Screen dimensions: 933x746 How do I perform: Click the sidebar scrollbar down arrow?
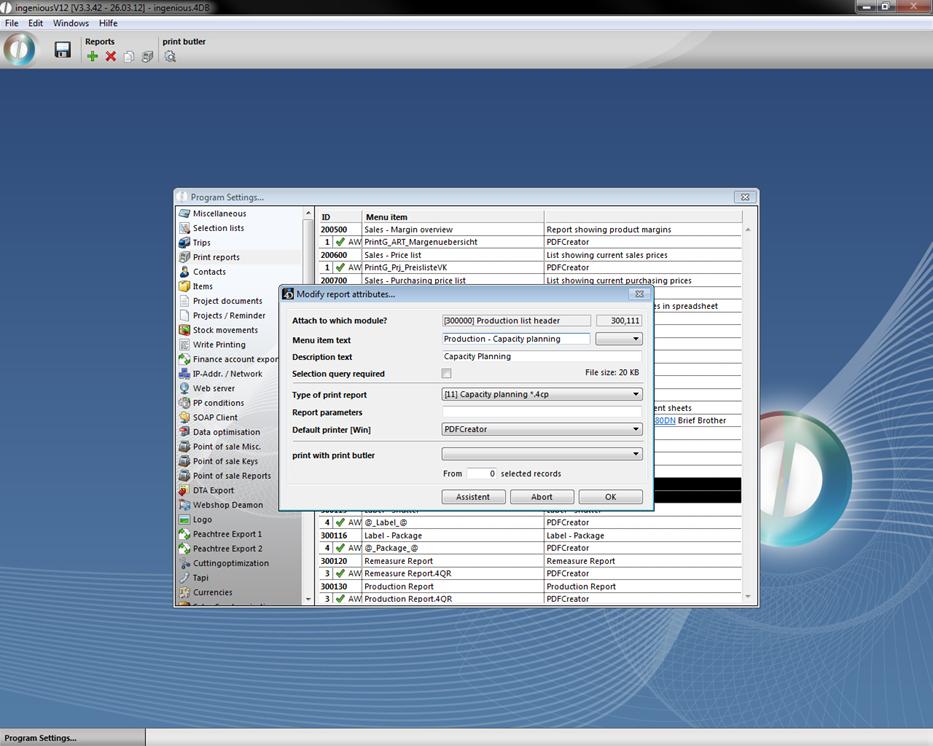pyautogui.click(x=308, y=598)
